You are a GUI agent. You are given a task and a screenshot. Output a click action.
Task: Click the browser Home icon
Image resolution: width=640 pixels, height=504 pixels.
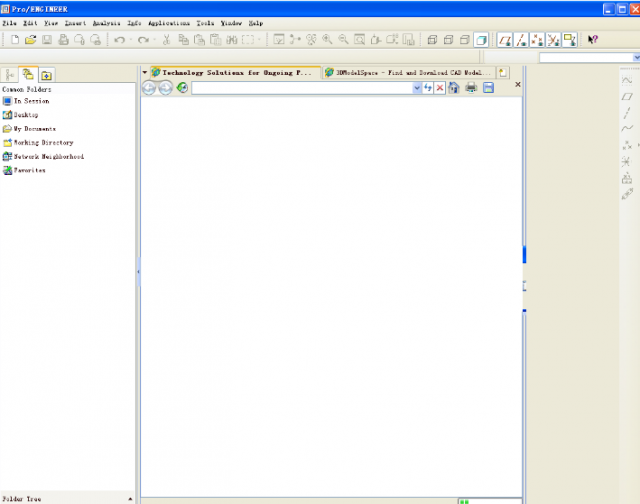(454, 88)
